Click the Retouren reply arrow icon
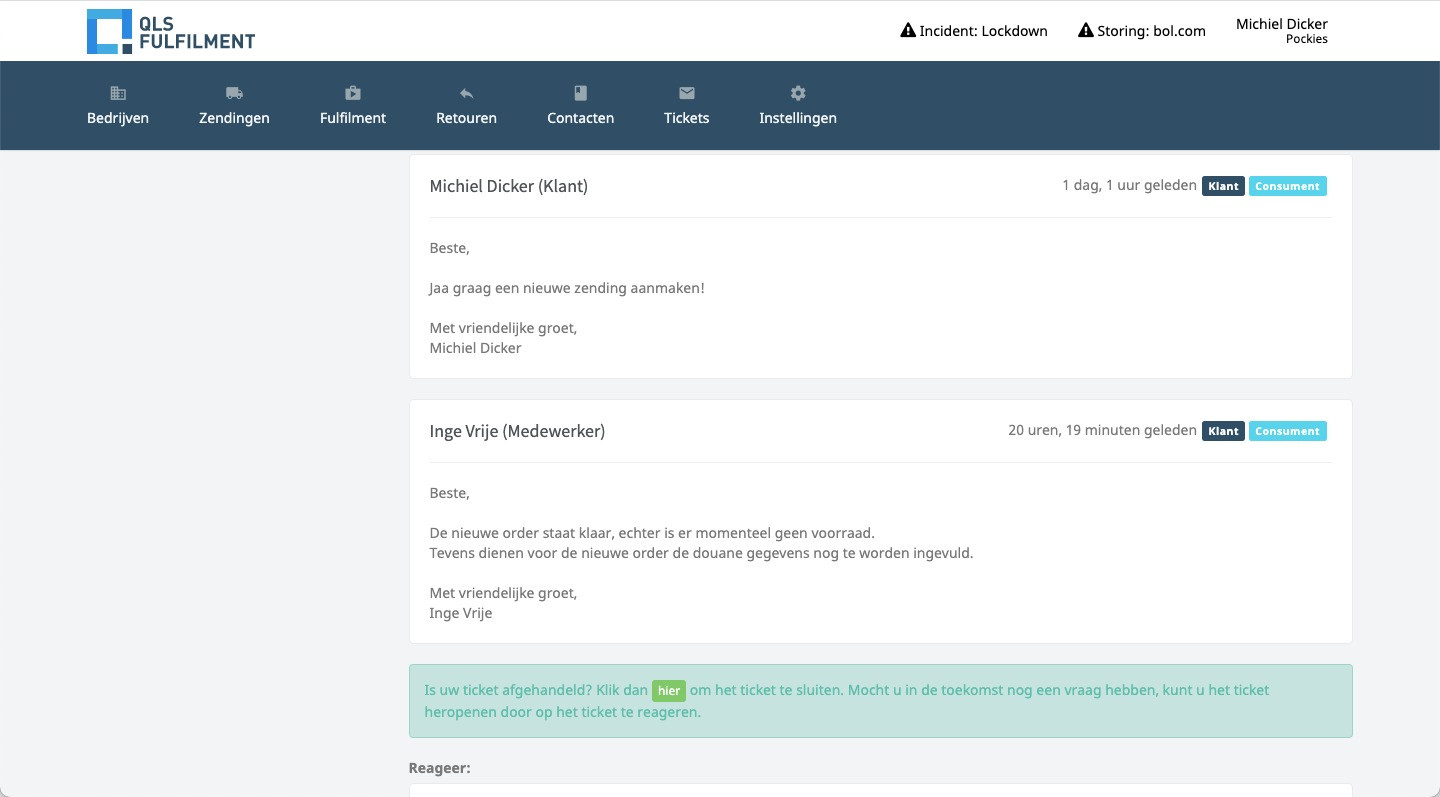Screen dimensions: 1440x797 (466, 93)
